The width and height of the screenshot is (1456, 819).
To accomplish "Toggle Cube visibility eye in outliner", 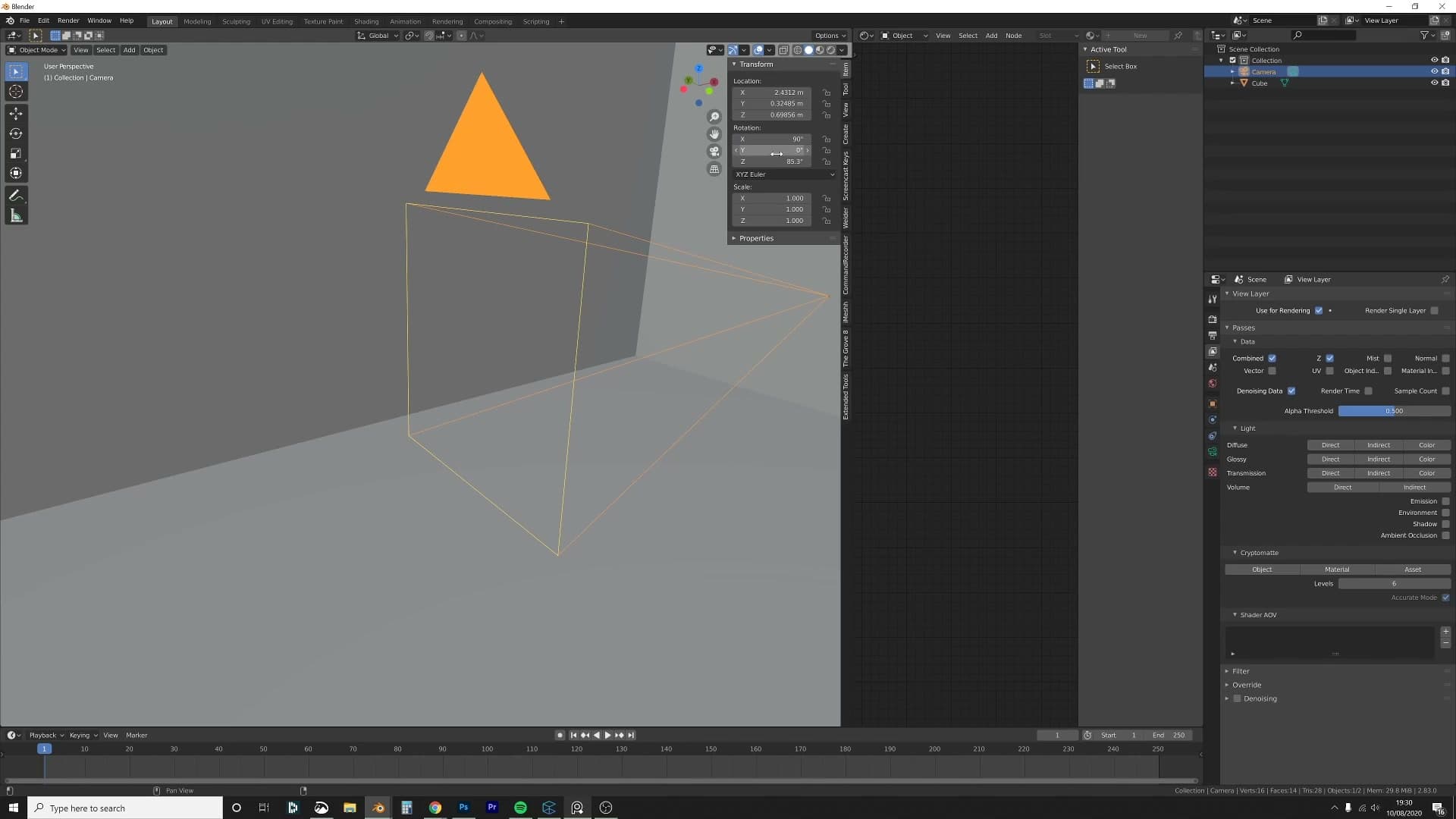I will pos(1434,83).
